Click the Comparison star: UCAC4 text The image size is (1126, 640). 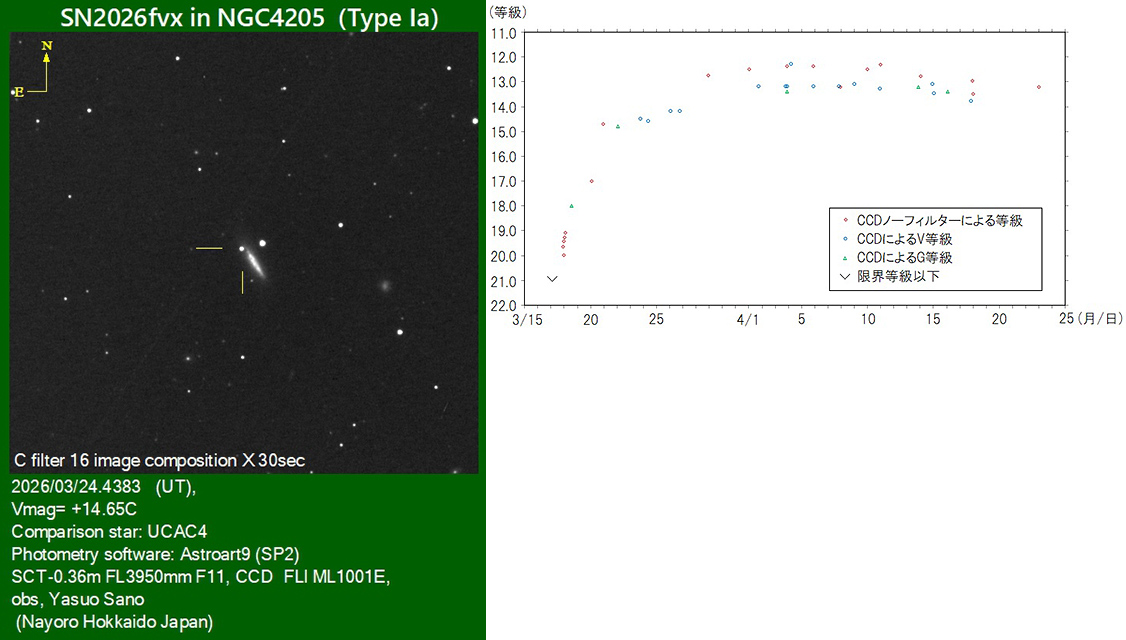click(x=110, y=531)
